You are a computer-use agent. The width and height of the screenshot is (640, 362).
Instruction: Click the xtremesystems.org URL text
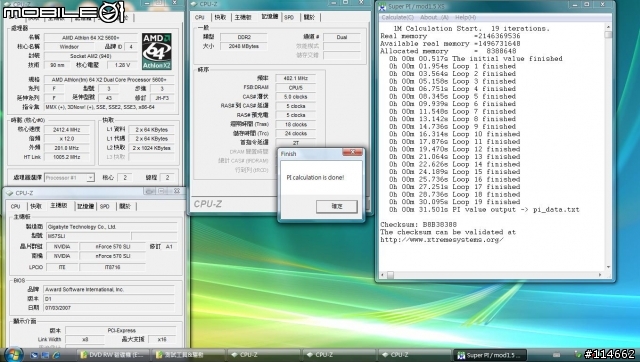click(442, 240)
